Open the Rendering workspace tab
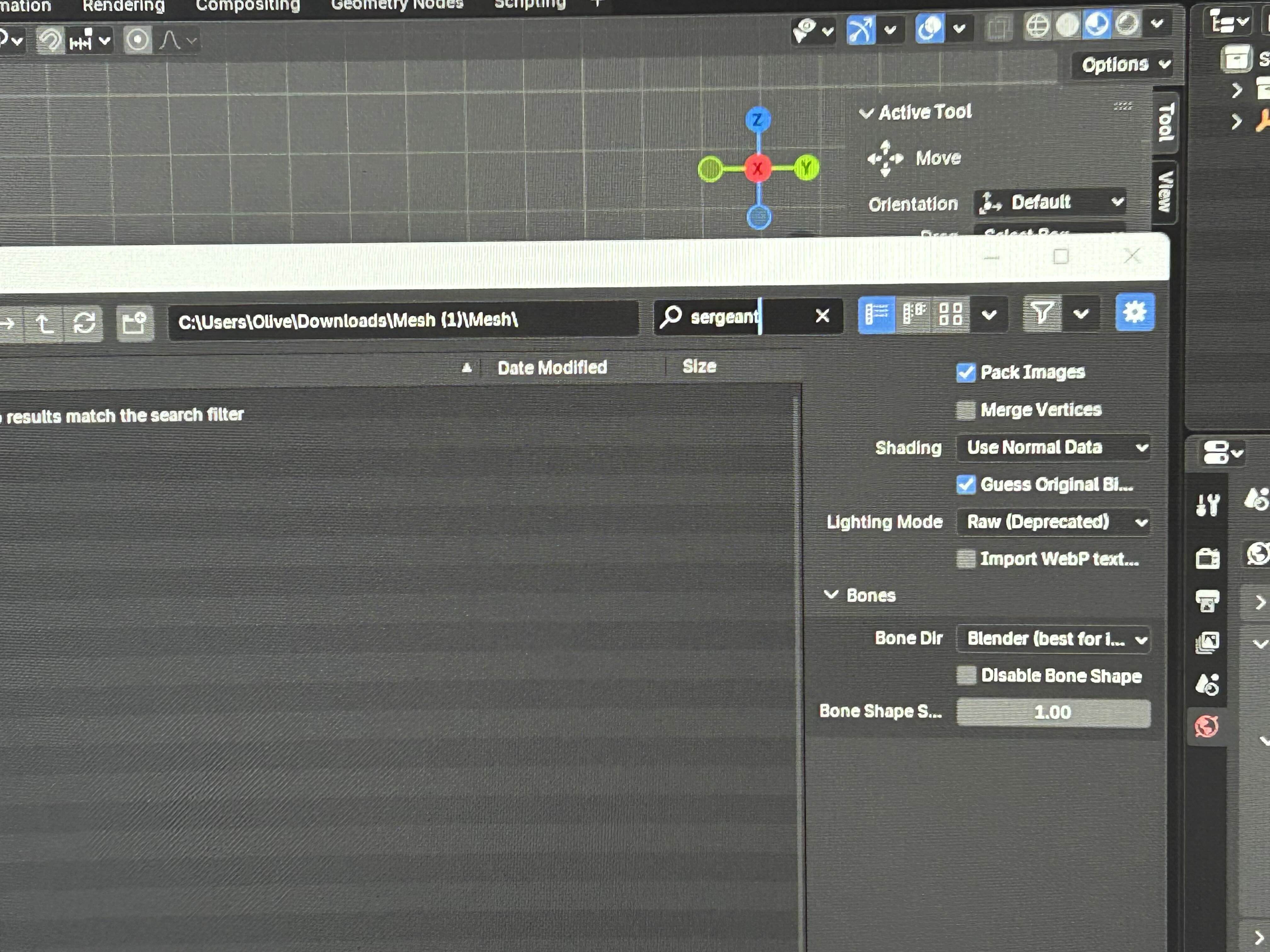Viewport: 1270px width, 952px height. coord(123,6)
